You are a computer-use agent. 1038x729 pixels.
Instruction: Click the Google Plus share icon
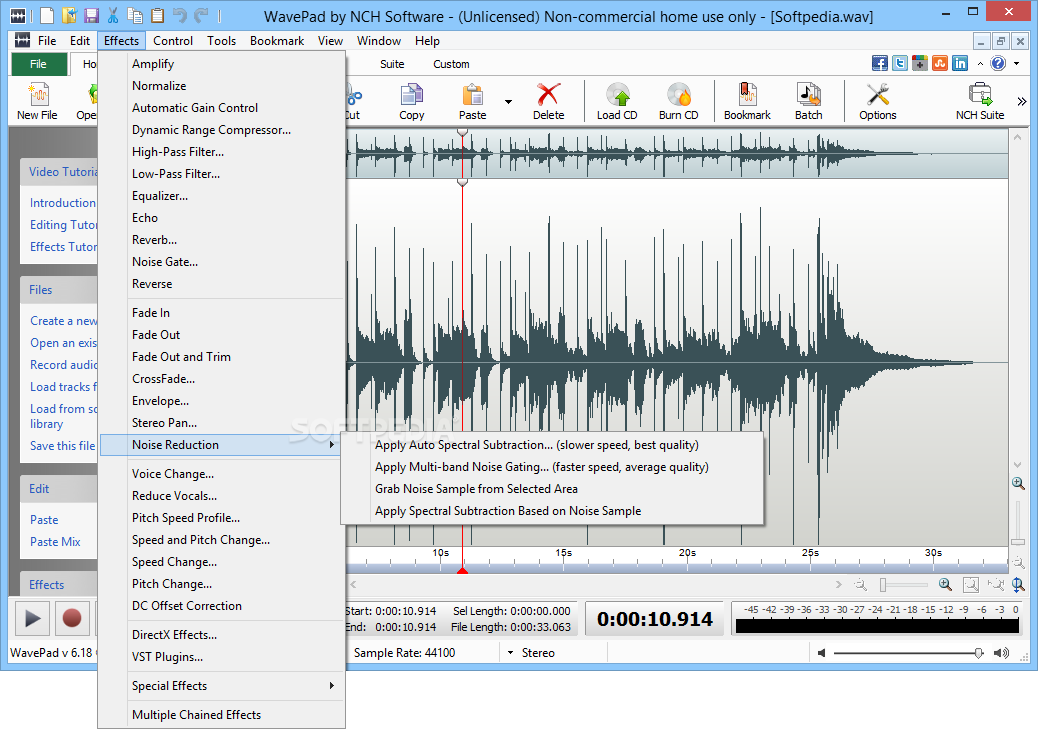point(920,64)
